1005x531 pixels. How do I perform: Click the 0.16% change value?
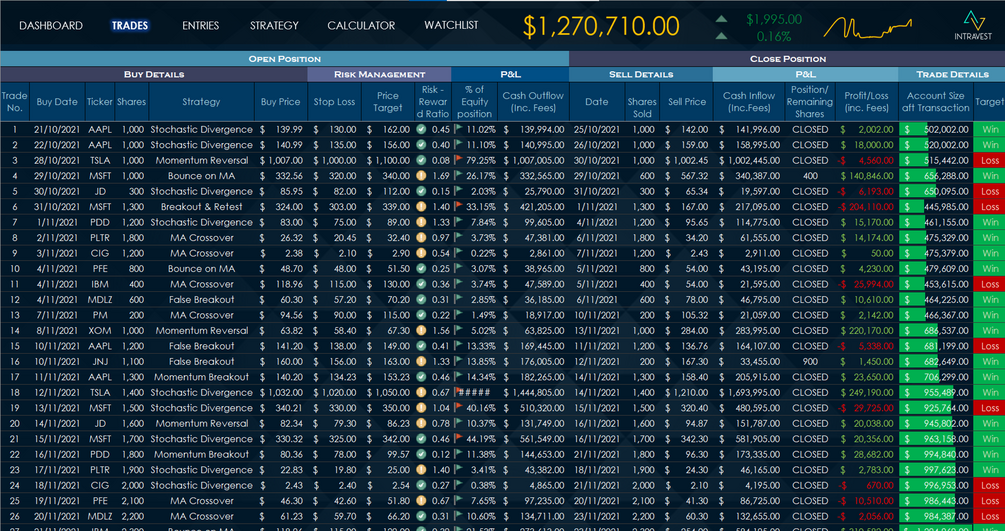774,37
